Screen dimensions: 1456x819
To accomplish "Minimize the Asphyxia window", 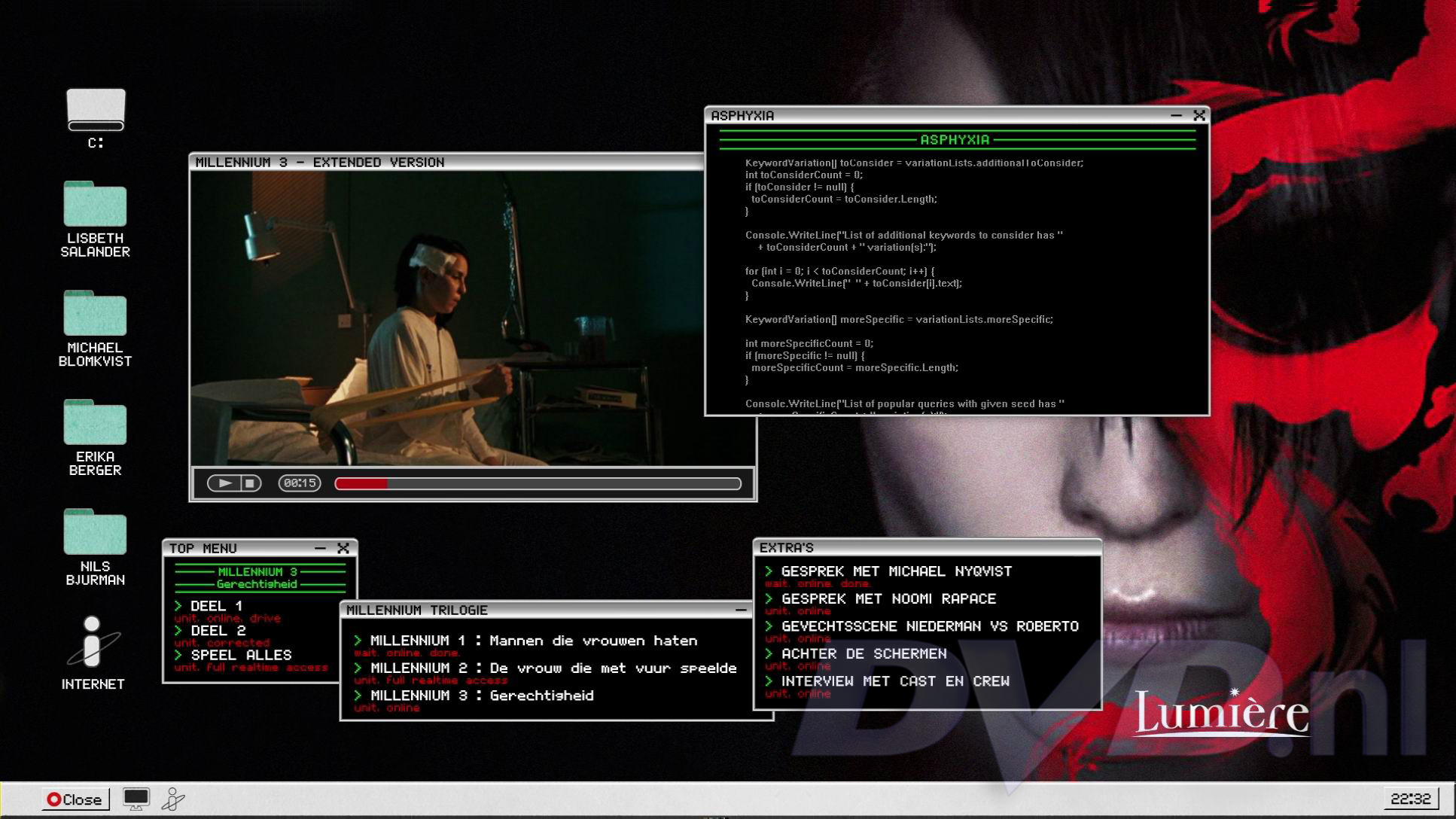I will tap(1176, 115).
